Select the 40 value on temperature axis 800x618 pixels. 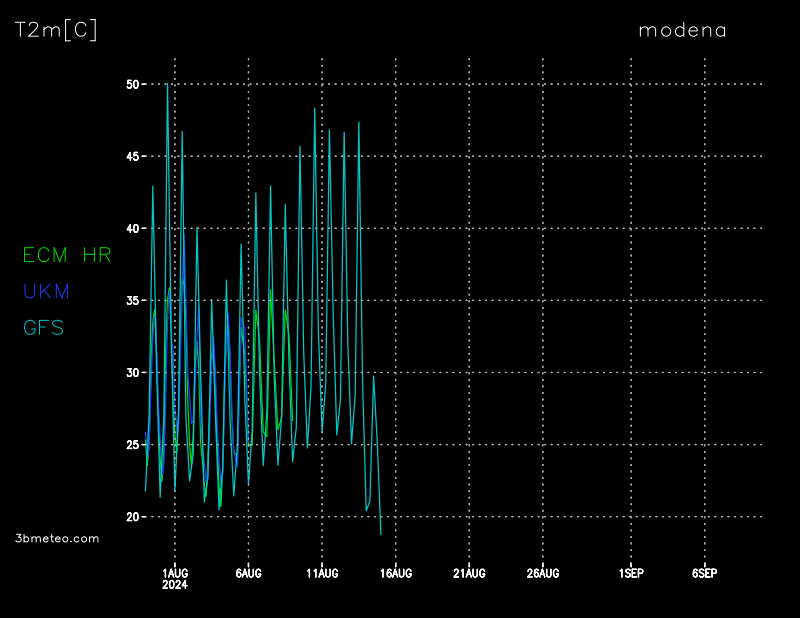tap(132, 228)
